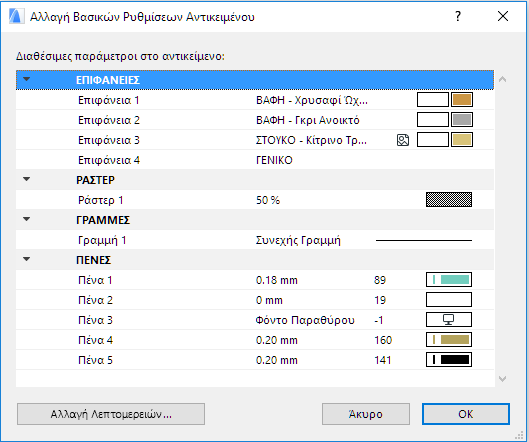This screenshot has width=529, height=442.
Task: Click the 50 % value text
Action: (x=268, y=200)
